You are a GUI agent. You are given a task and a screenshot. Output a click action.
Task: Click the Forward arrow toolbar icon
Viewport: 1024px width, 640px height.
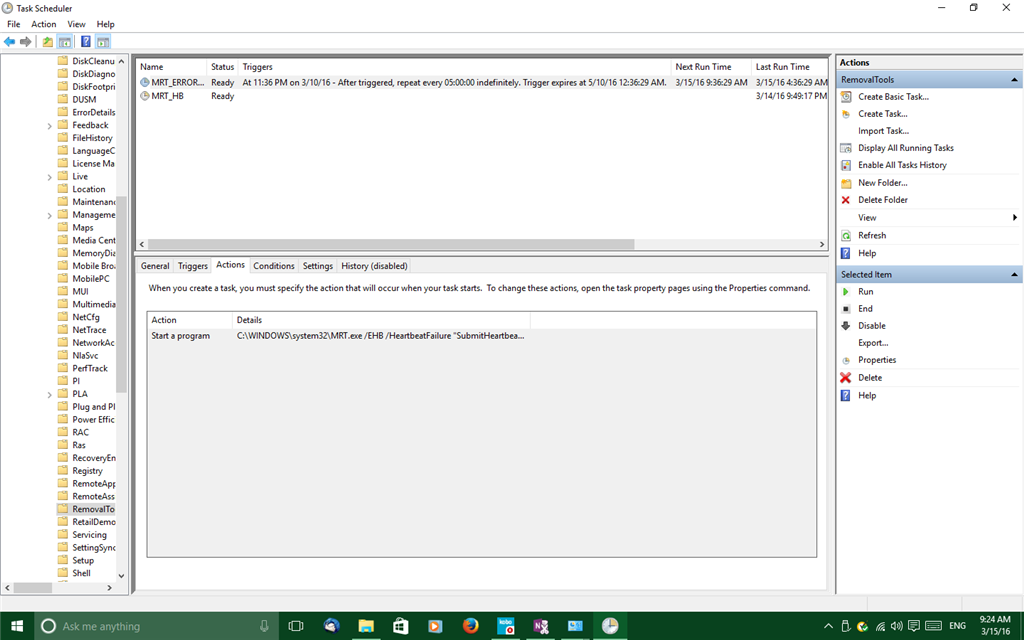pos(25,42)
